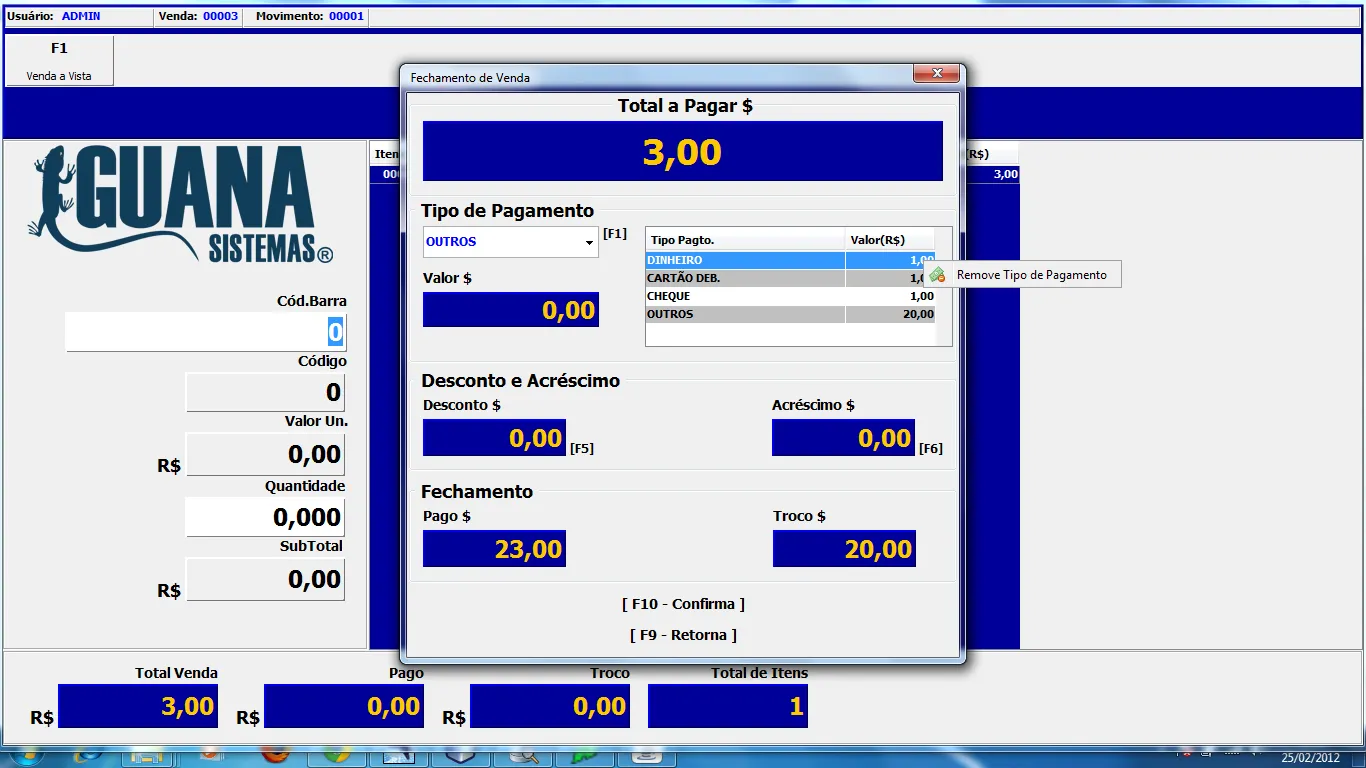This screenshot has width=1366, height=768.
Task: Click the Total Venda amount in main window
Action: [x=138, y=706]
